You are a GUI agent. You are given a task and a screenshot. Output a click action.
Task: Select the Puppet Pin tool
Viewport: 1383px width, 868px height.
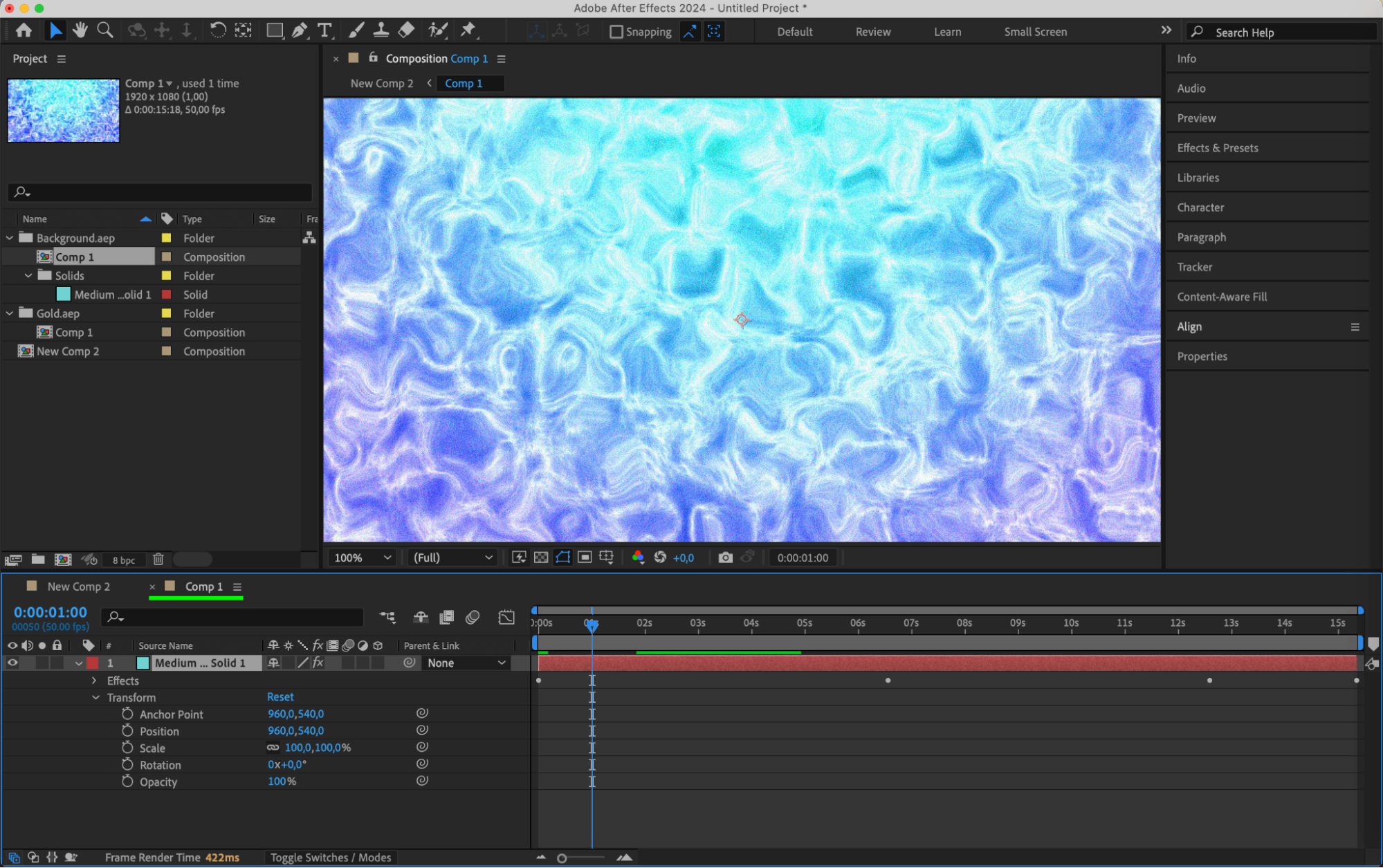468,30
